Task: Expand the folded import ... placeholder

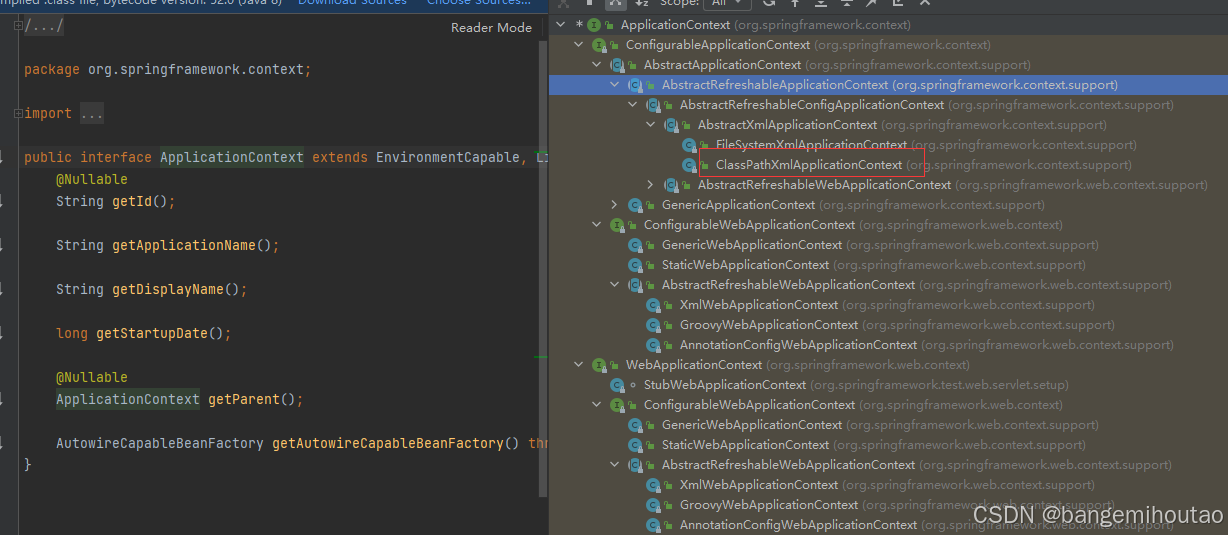Action: click(x=91, y=114)
